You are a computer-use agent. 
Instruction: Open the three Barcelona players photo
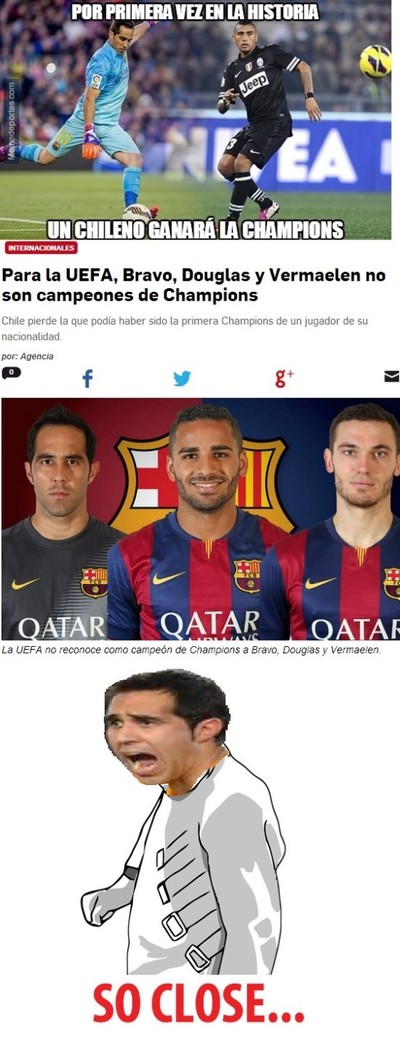coord(200,519)
